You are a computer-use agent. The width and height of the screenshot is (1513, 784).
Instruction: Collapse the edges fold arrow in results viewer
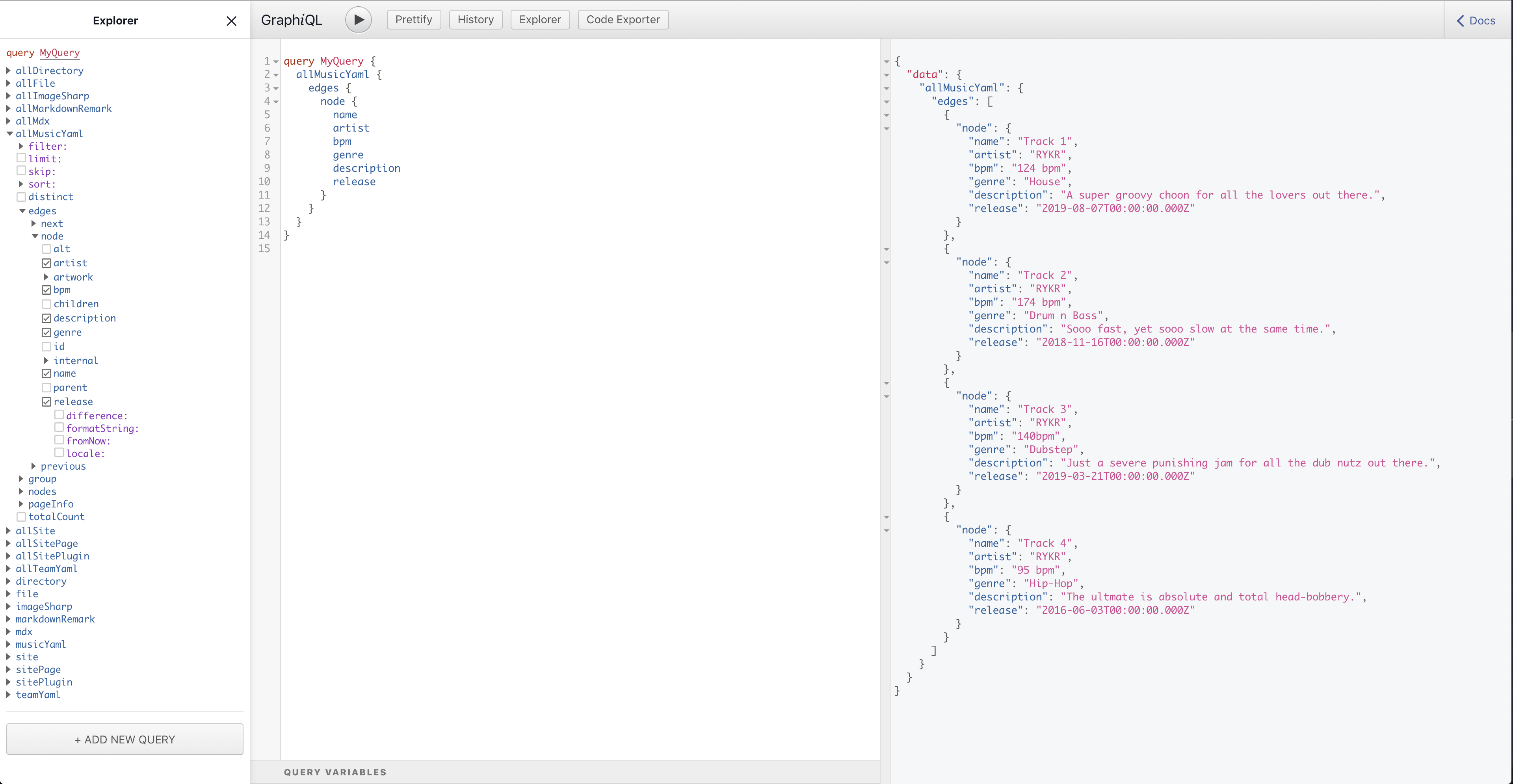(x=886, y=102)
